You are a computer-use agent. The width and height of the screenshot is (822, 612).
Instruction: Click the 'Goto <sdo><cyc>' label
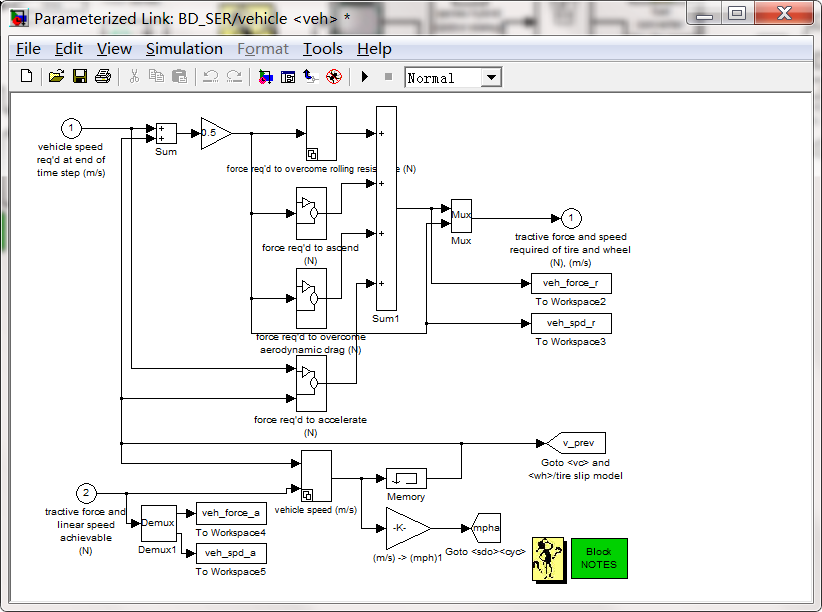(485, 552)
